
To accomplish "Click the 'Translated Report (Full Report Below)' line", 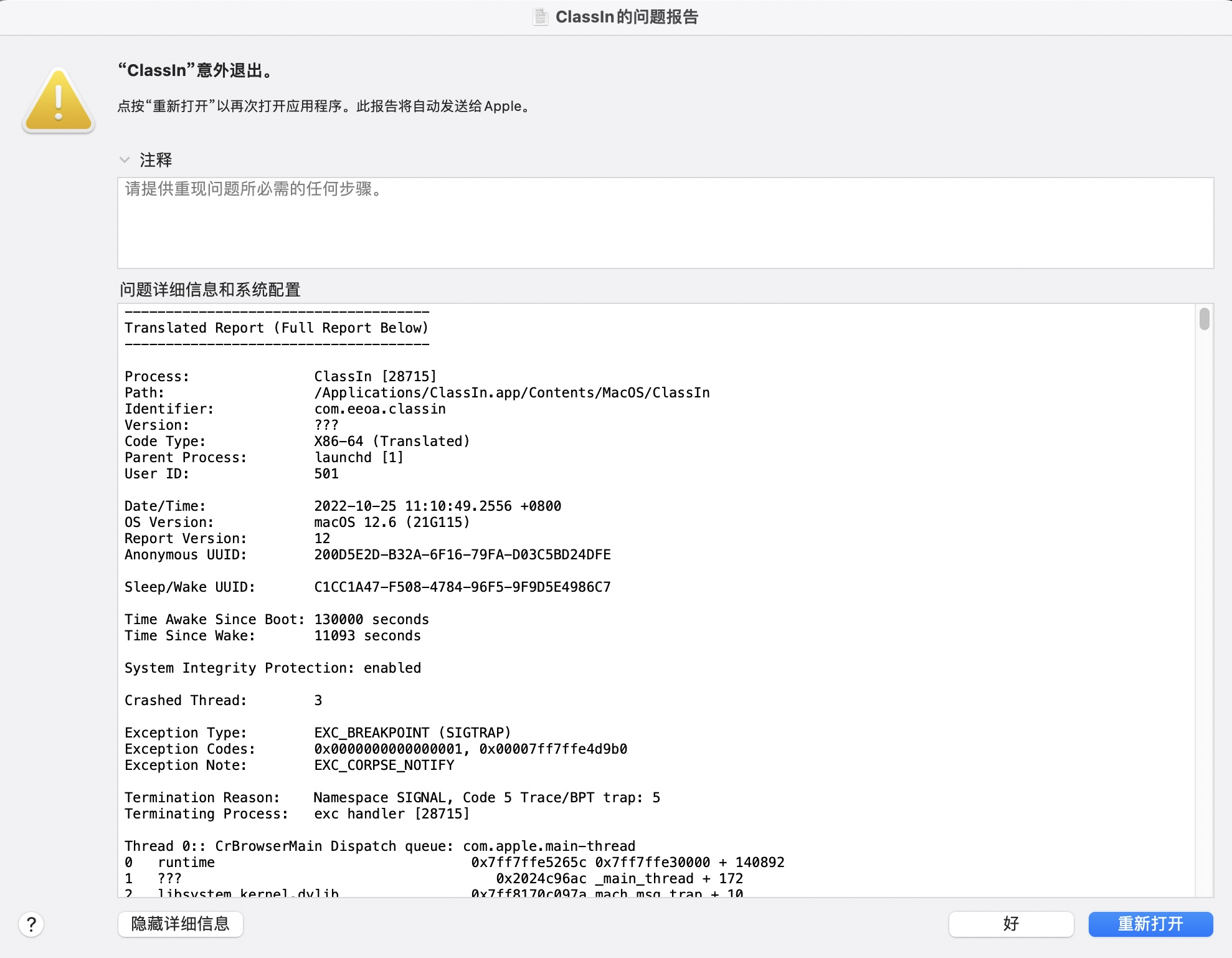I will coord(277,328).
